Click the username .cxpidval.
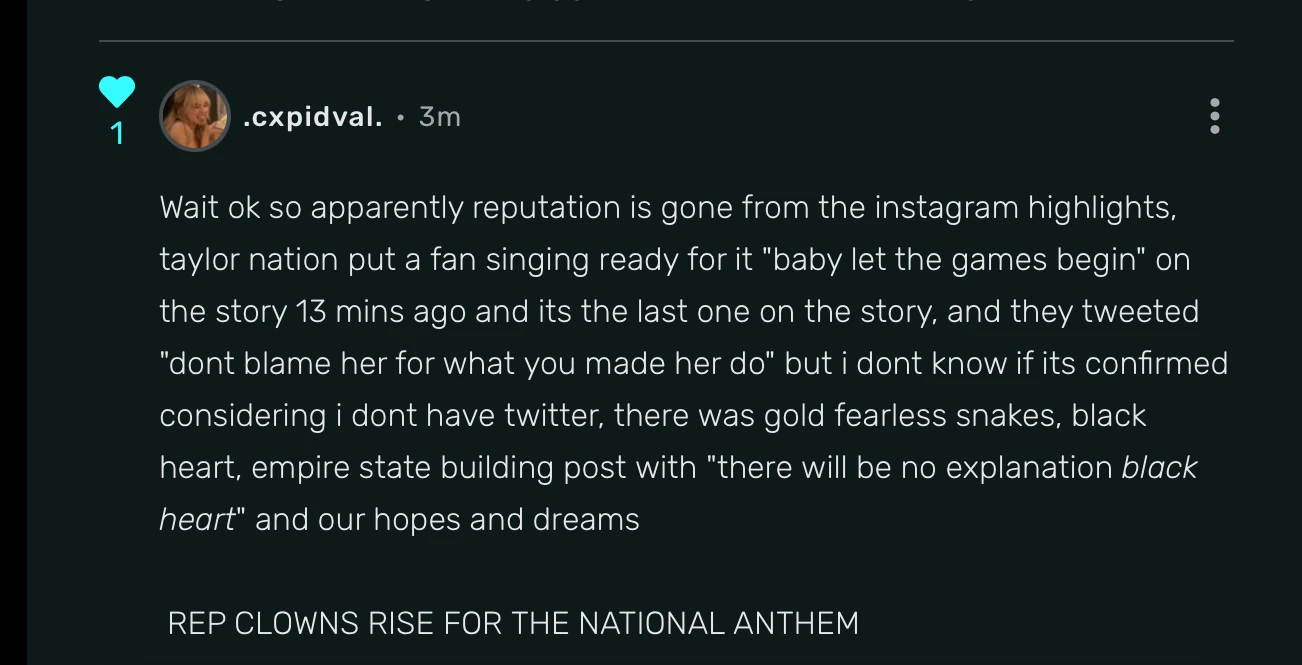This screenshot has height=665, width=1302. (313, 116)
